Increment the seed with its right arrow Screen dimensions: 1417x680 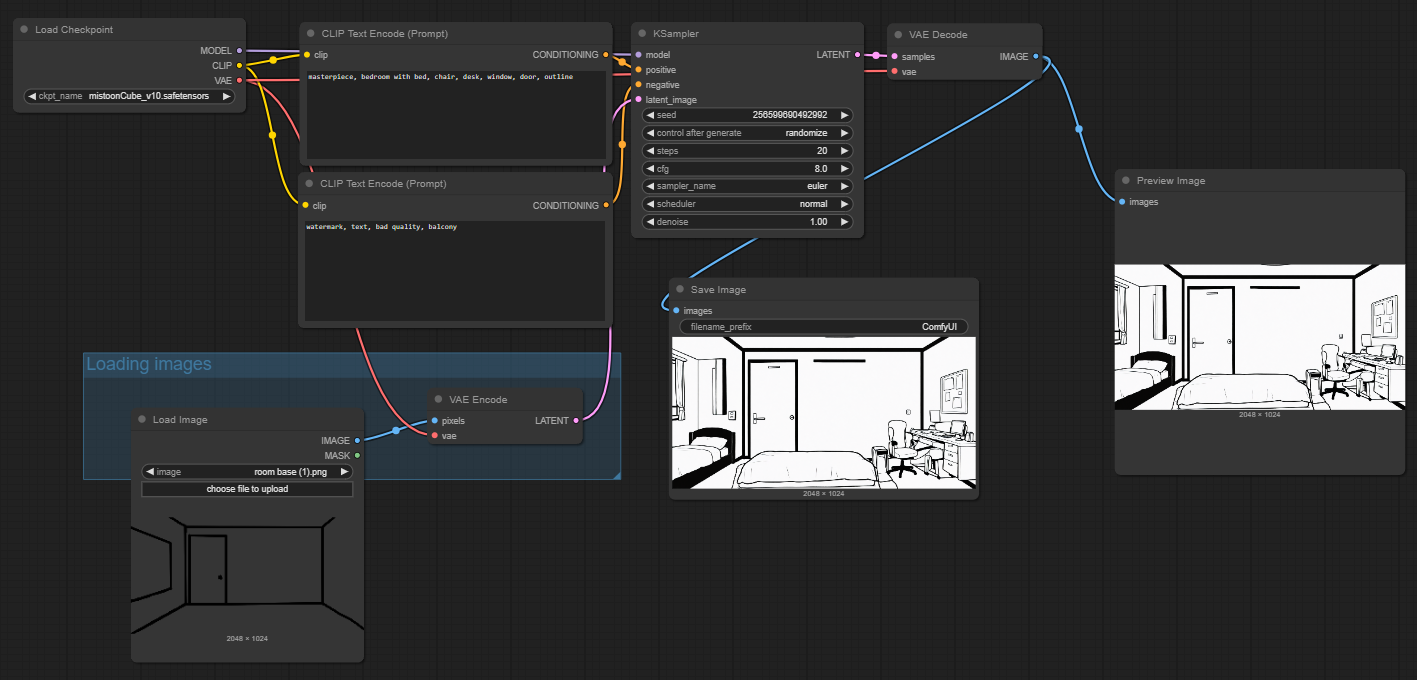click(845, 115)
